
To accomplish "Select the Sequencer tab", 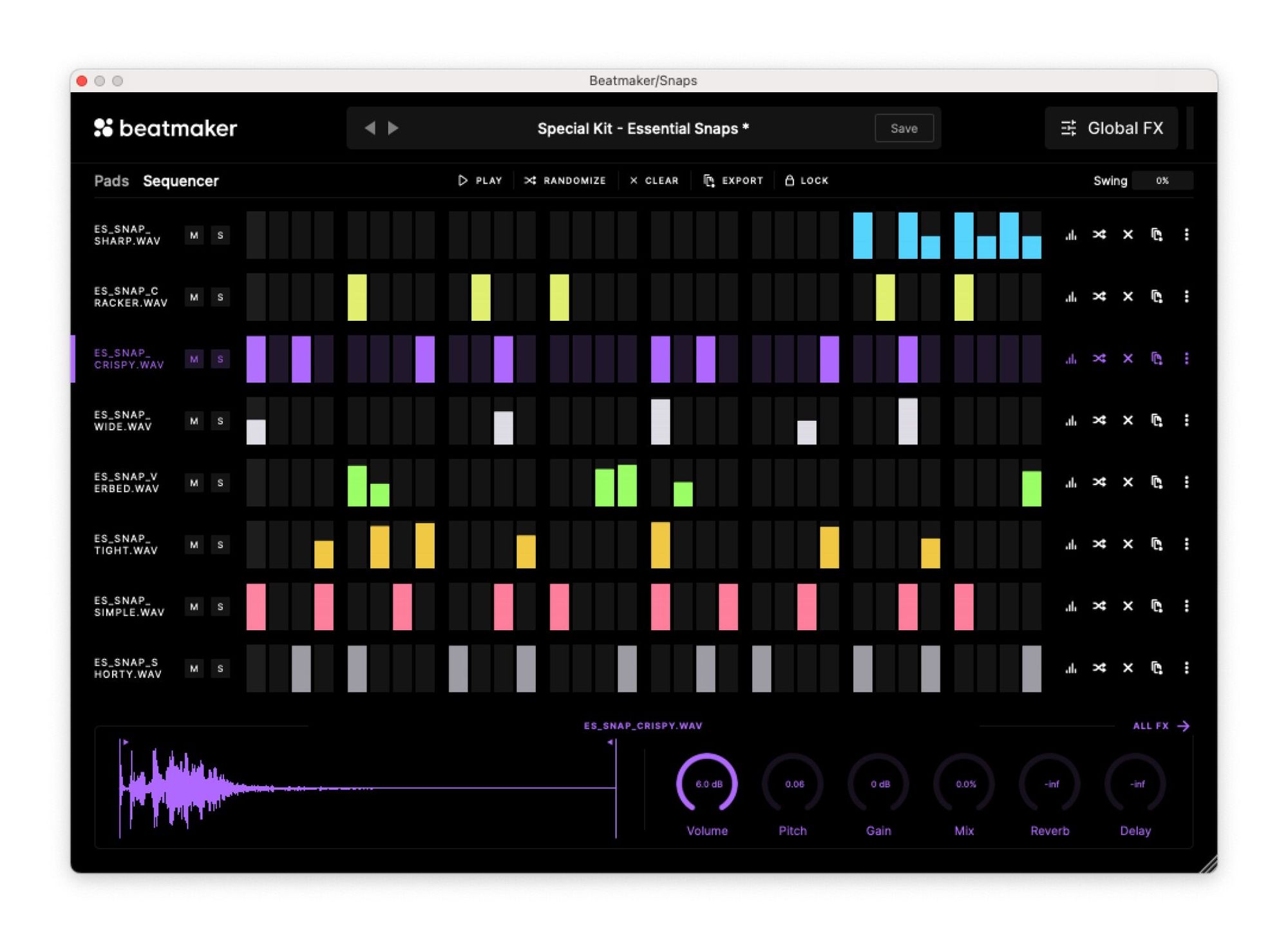I will click(181, 181).
